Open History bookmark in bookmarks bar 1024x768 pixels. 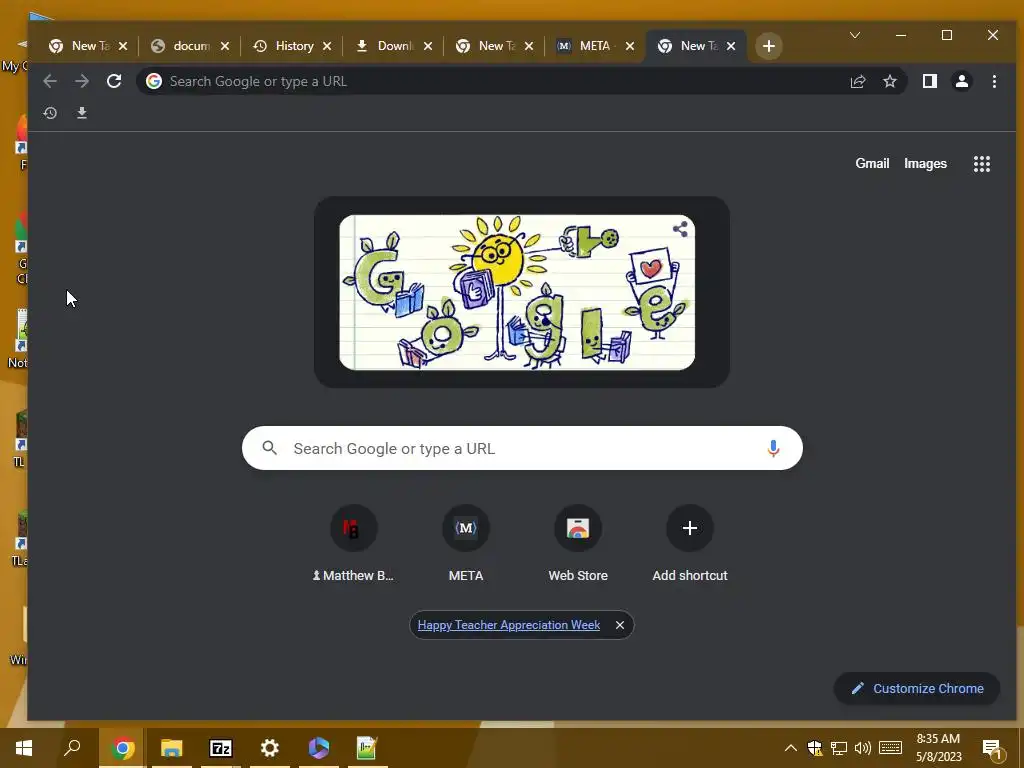(x=50, y=113)
